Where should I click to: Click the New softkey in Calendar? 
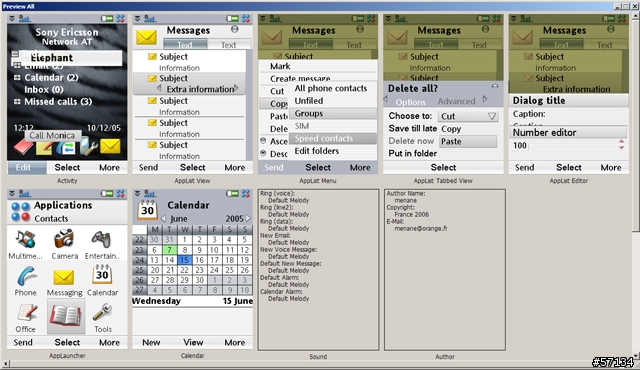(x=151, y=343)
